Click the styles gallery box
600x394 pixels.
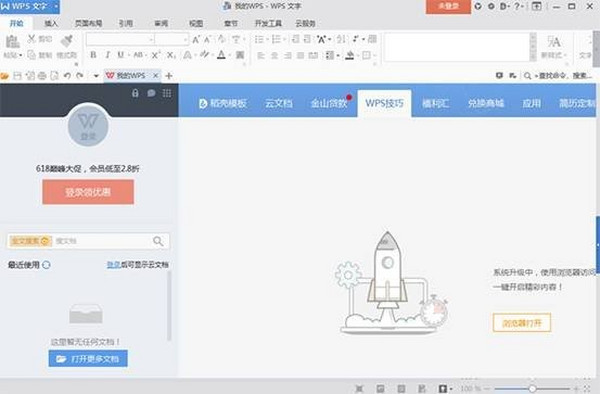pos(457,47)
